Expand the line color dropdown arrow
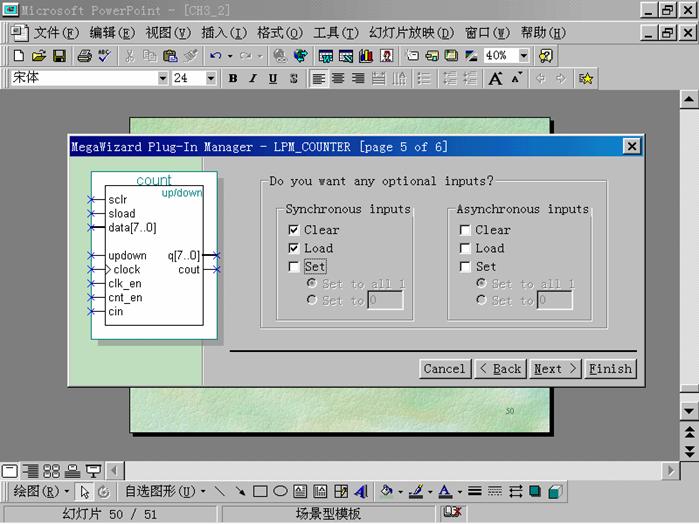 (430, 492)
